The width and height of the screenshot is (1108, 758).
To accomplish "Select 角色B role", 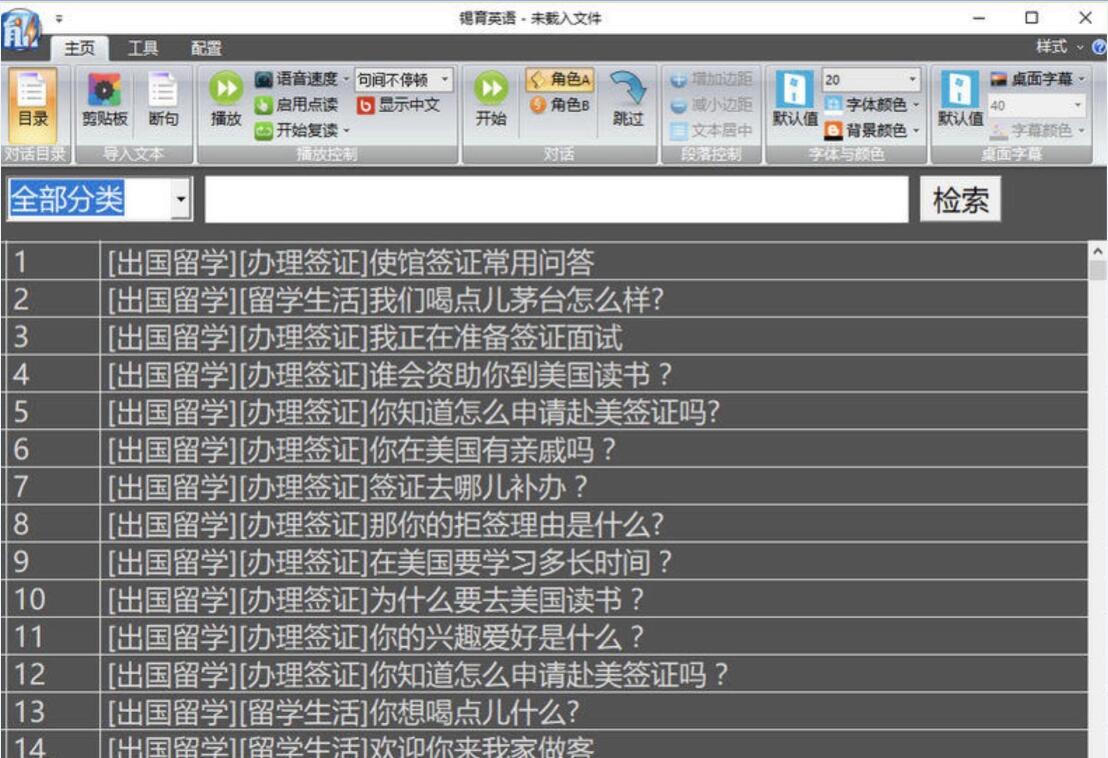I will point(560,105).
